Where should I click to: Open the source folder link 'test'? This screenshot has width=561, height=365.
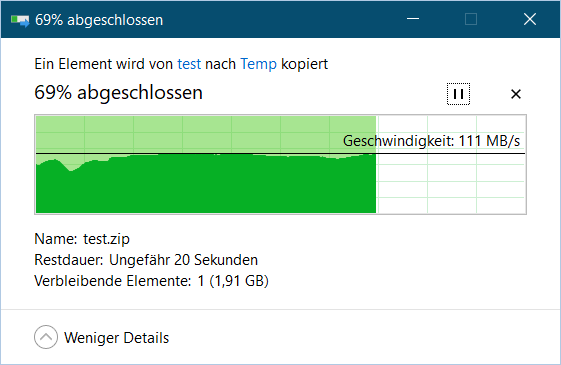(189, 64)
